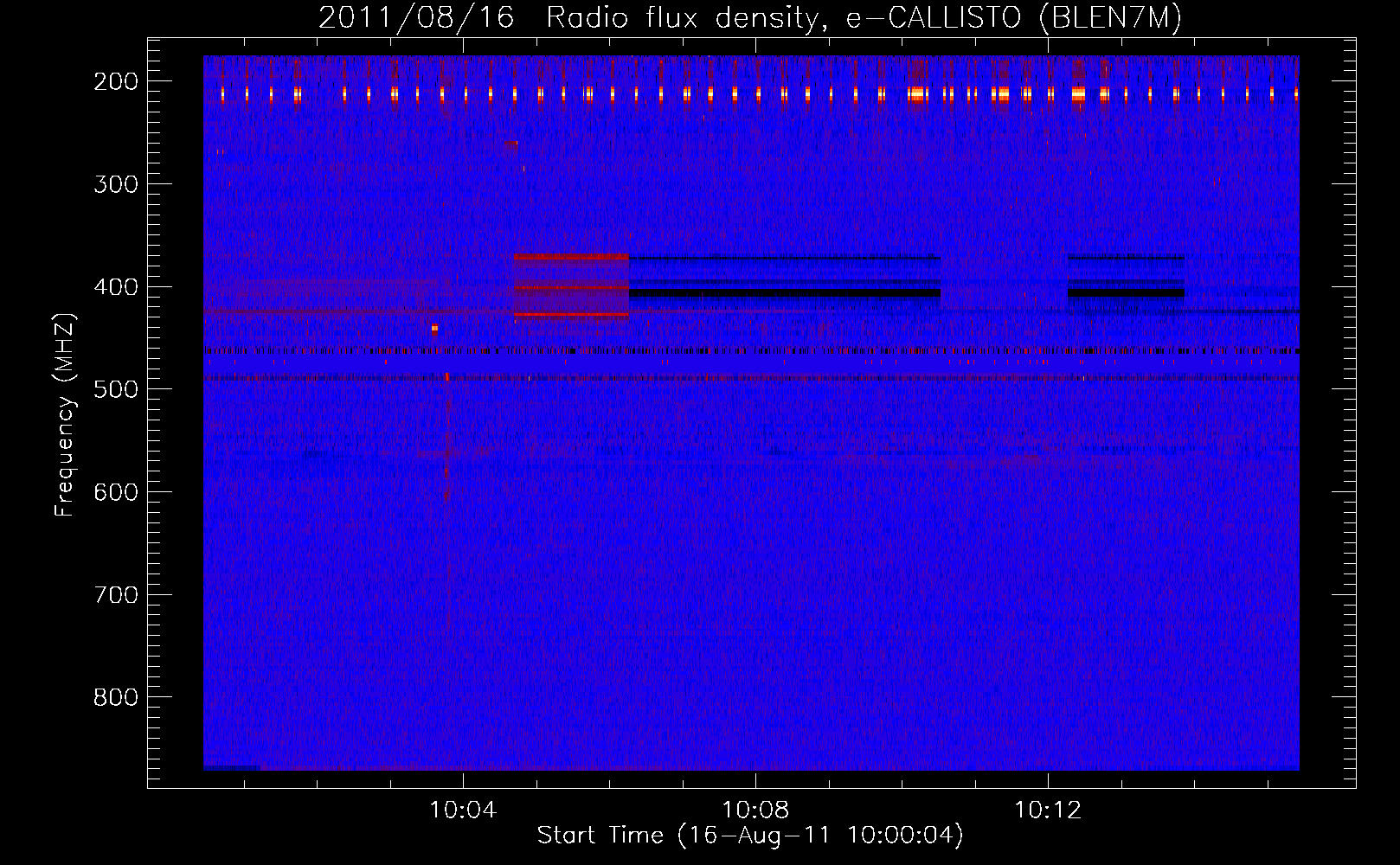
Task: Click the '400' frequency tick label
Action: [116, 287]
